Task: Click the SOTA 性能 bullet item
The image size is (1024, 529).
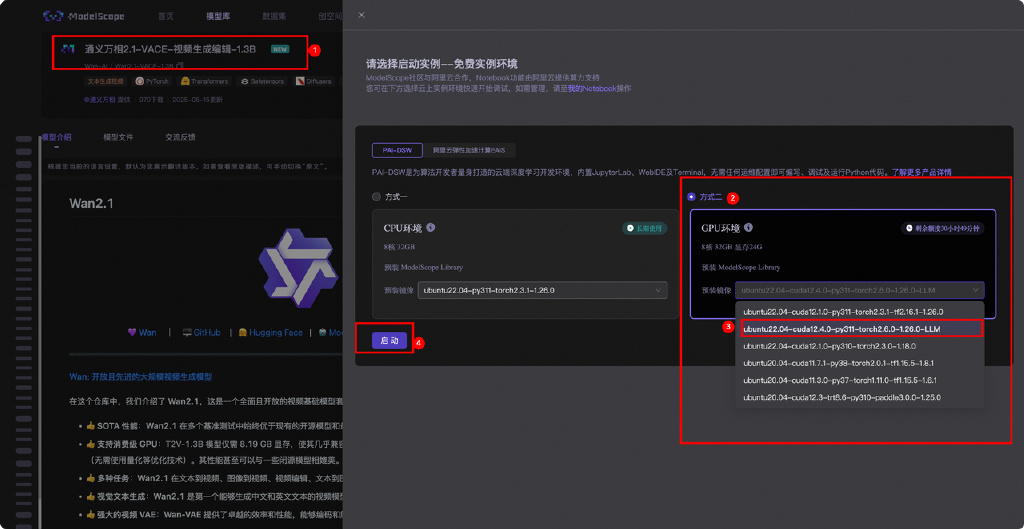Action: tap(214, 426)
